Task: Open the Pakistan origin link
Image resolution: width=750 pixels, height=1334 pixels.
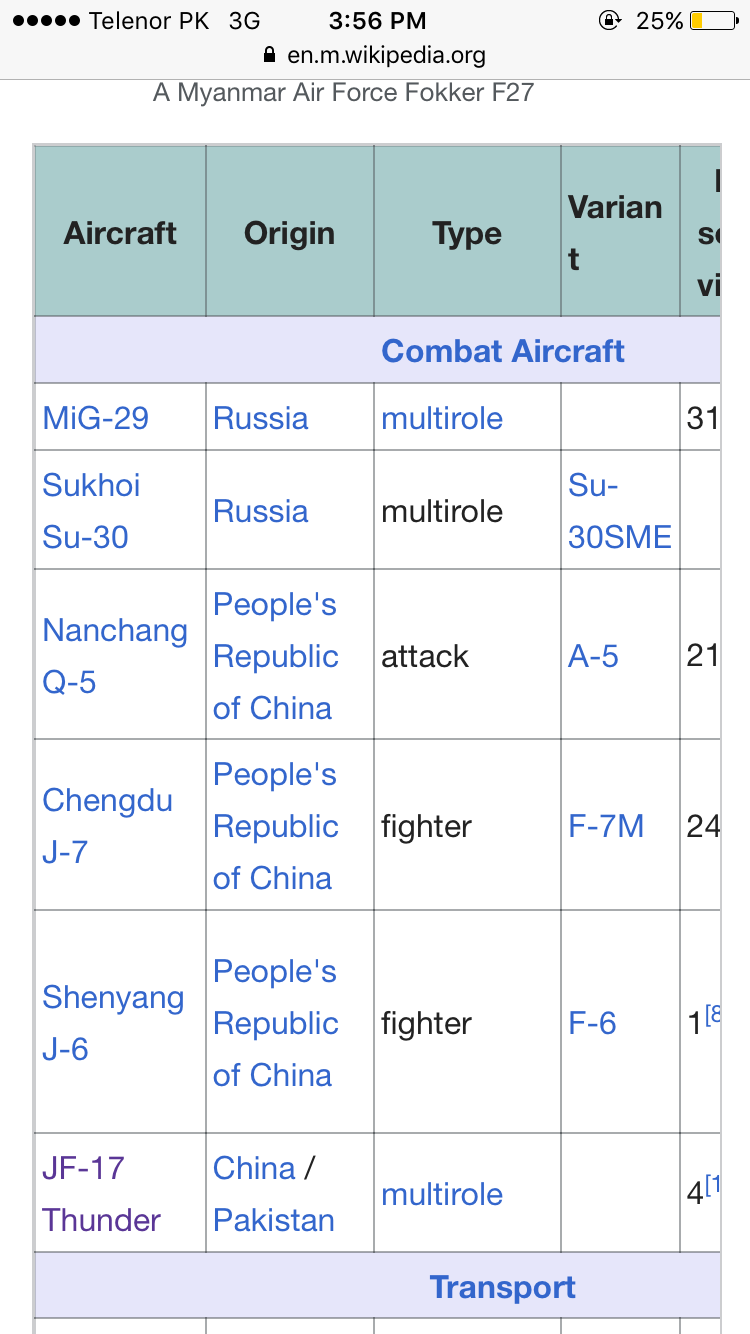Action: click(x=274, y=1220)
